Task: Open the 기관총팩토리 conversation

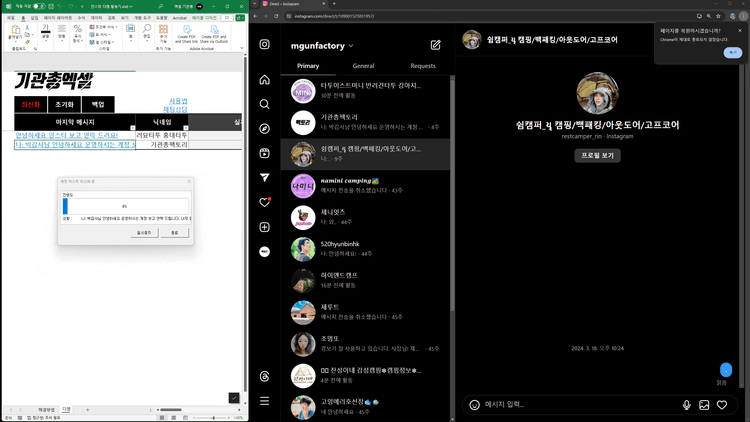Action: pyautogui.click(x=365, y=122)
